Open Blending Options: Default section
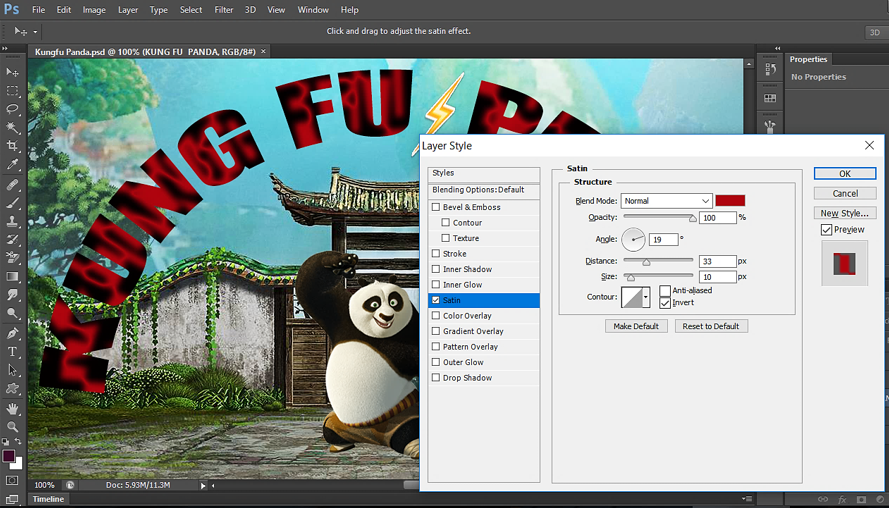This screenshot has height=510, width=890. tap(484, 190)
